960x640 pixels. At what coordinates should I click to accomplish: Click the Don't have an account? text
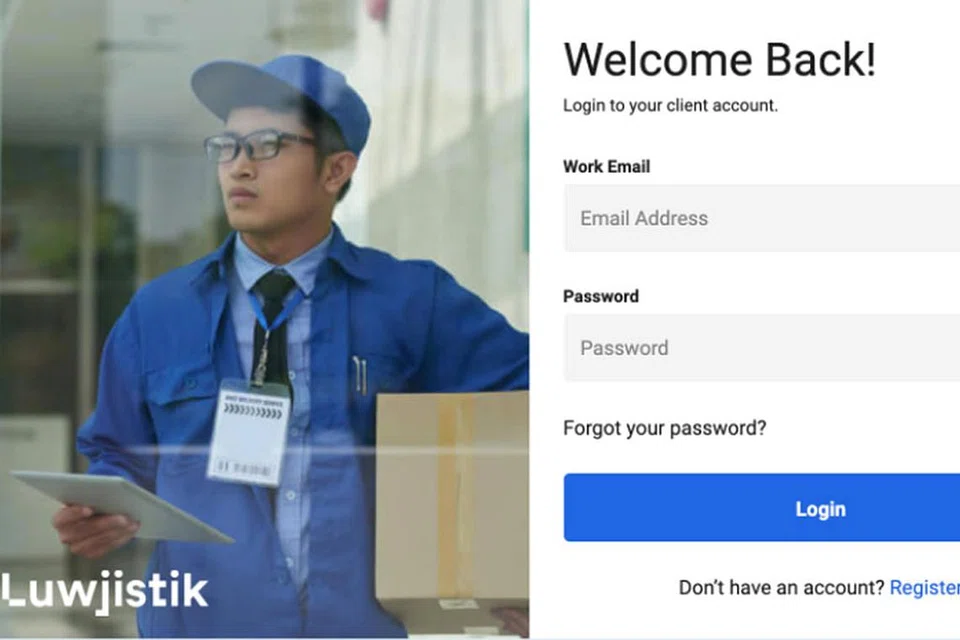781,588
